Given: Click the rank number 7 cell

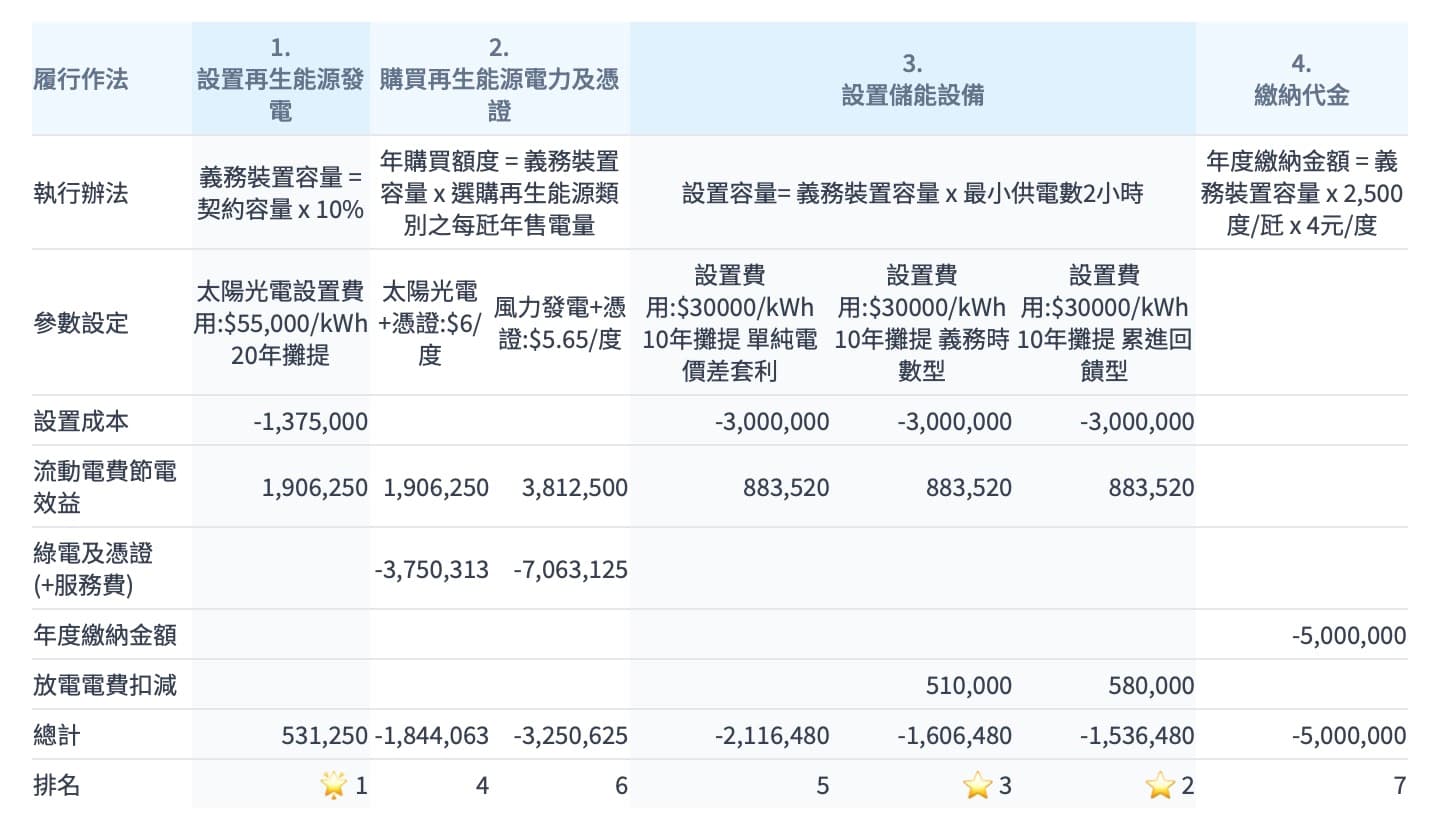Looking at the screenshot, I should 1398,786.
